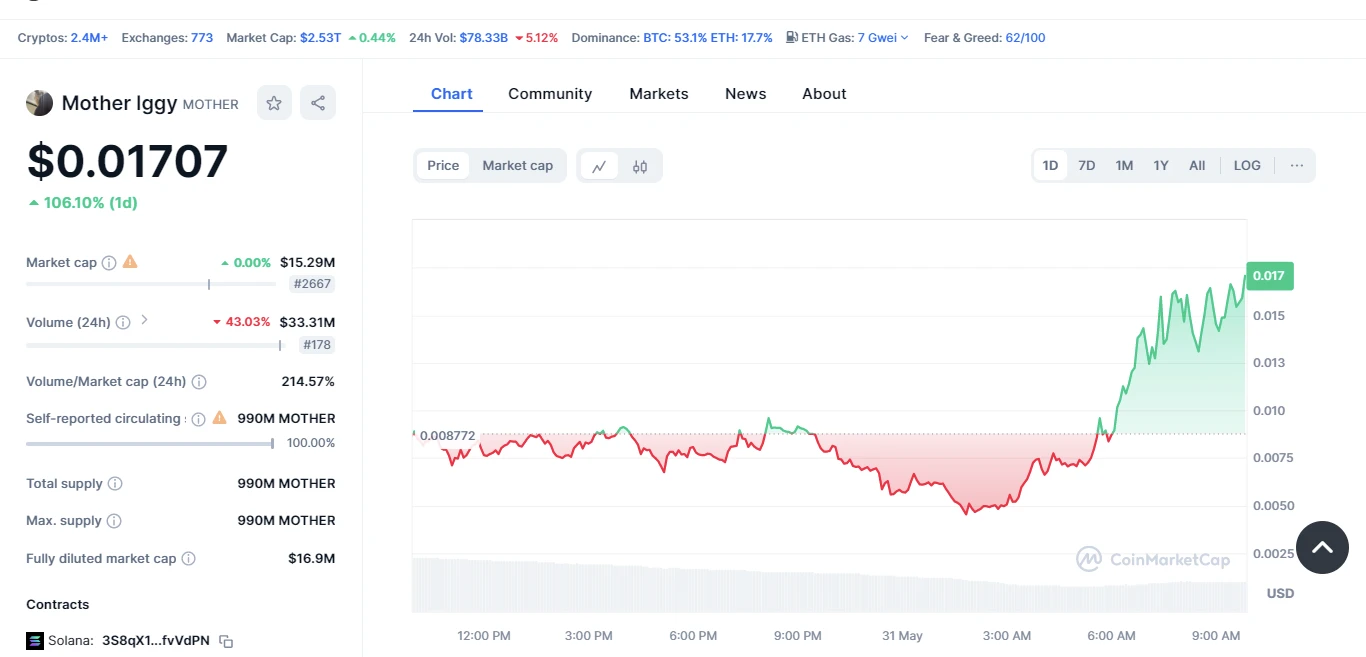
Task: Switch chart to line view
Action: [599, 166]
